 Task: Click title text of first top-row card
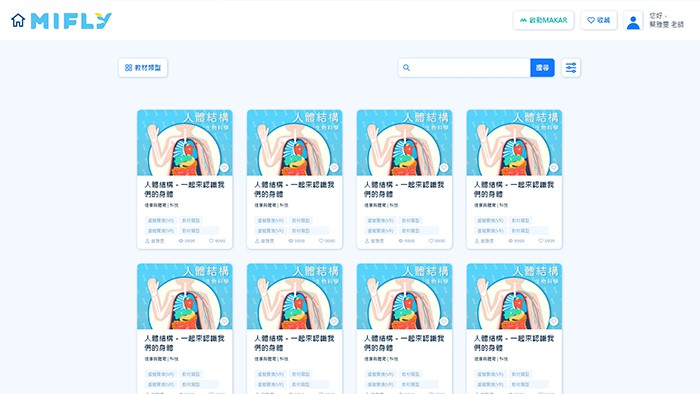tap(184, 189)
